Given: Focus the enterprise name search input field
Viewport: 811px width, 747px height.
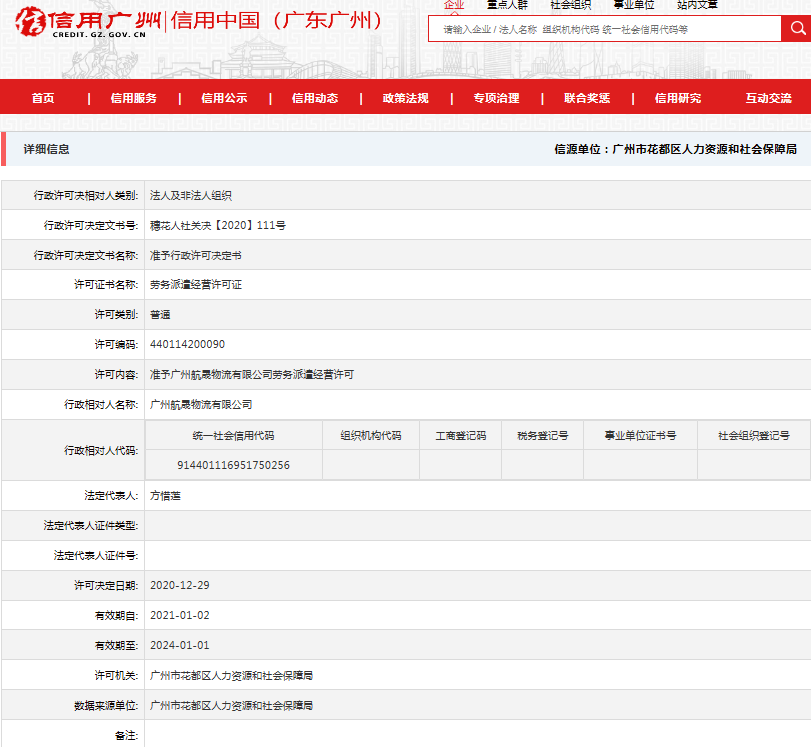Looking at the screenshot, I should click(605, 29).
